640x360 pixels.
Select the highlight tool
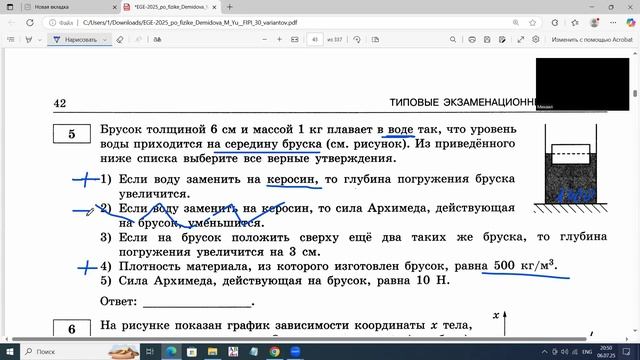(x=29, y=40)
